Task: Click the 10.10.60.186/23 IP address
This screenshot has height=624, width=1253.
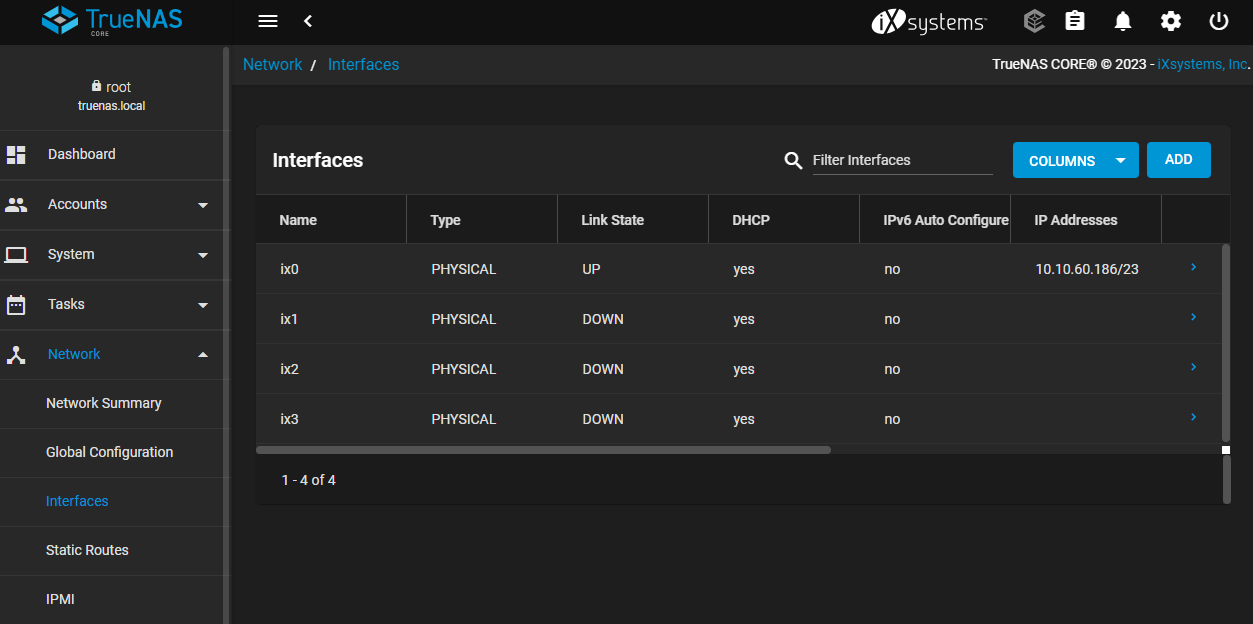Action: click(x=1087, y=269)
